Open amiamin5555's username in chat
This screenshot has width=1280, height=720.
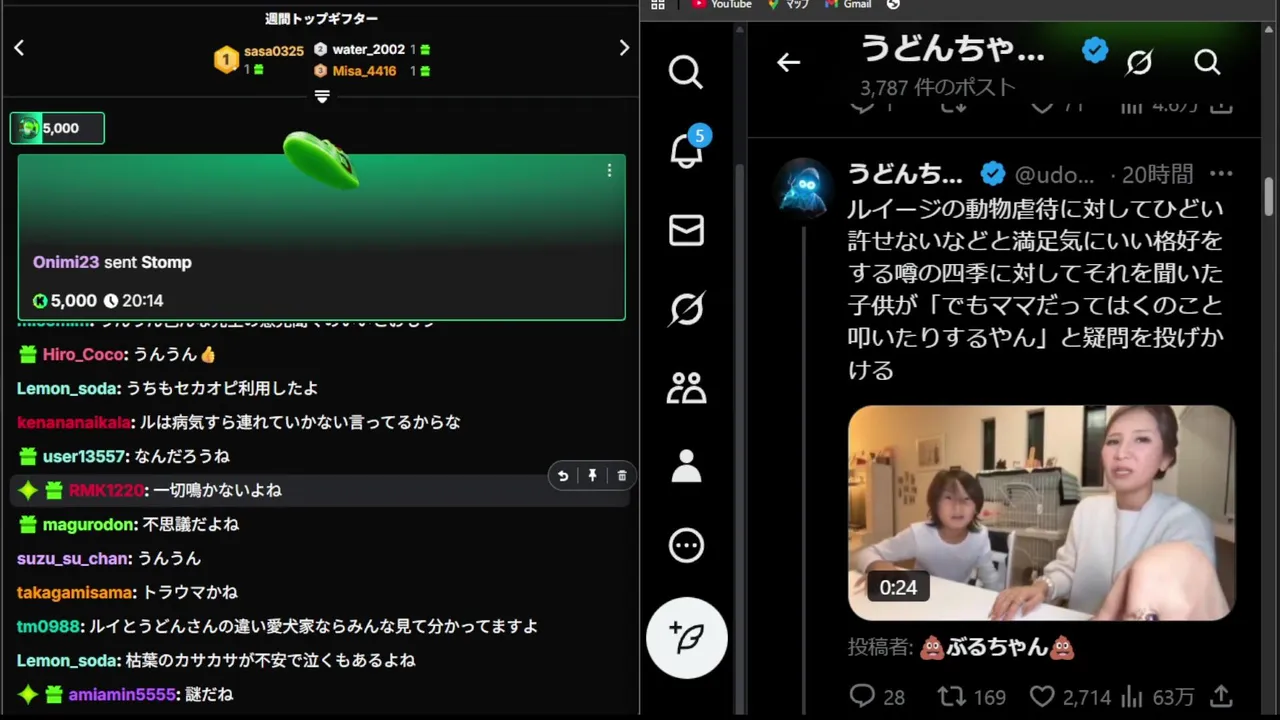coord(123,695)
